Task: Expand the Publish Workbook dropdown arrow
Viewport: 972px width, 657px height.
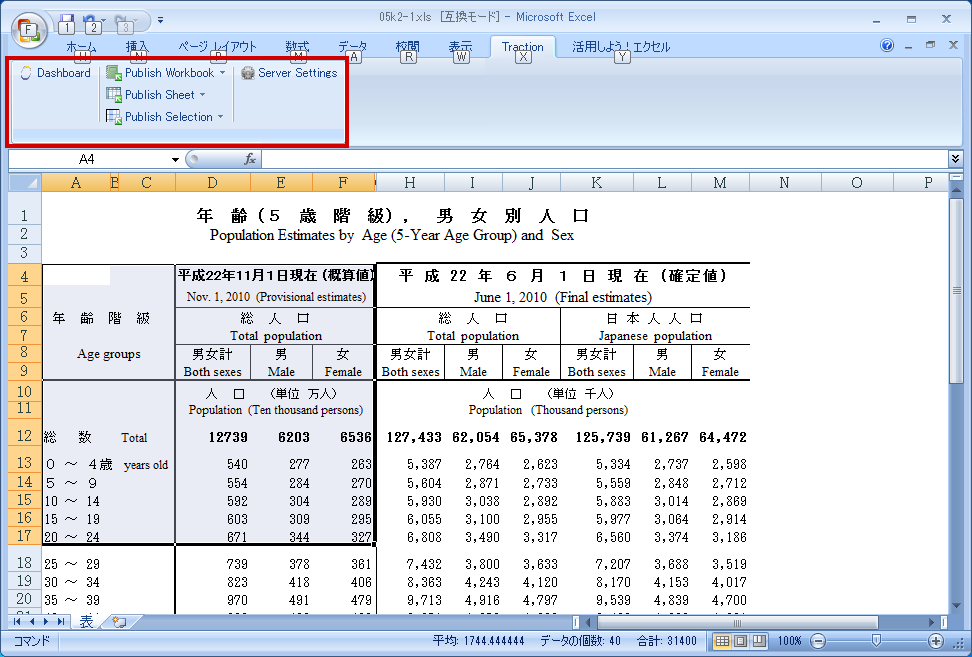Action: [x=223, y=73]
